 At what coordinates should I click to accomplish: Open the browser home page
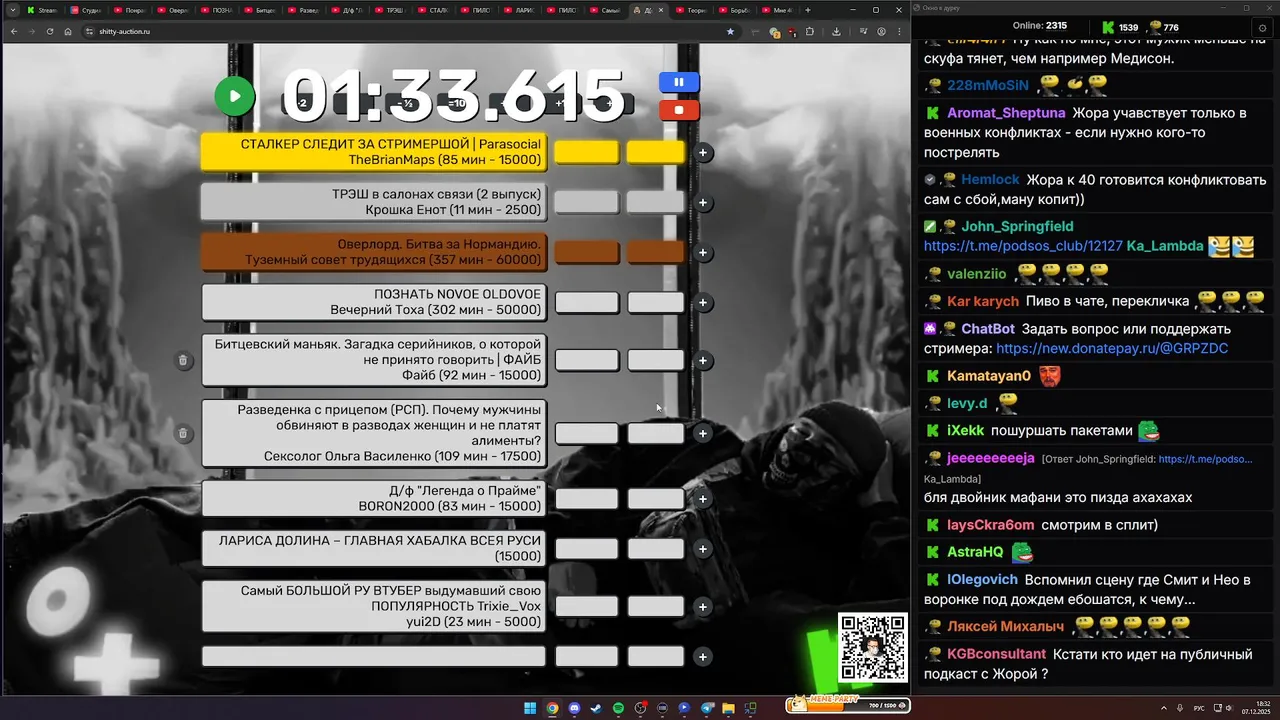(x=68, y=31)
